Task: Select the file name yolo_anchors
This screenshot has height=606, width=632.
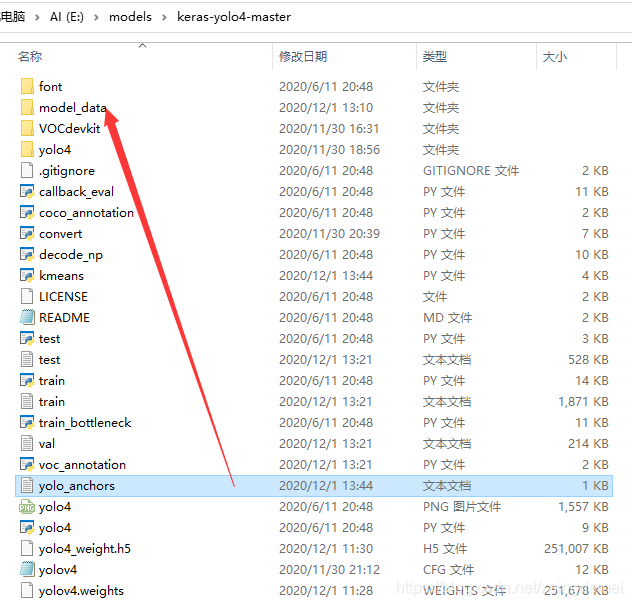Action: tap(77, 485)
